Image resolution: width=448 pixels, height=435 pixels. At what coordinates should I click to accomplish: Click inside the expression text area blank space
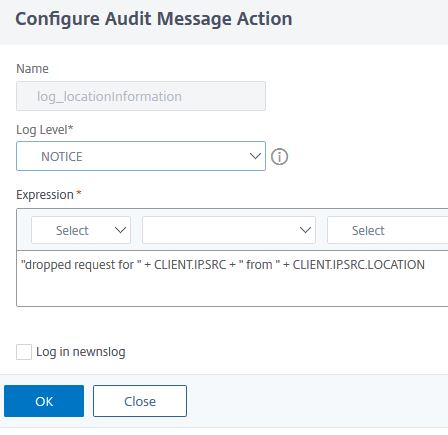point(233,290)
